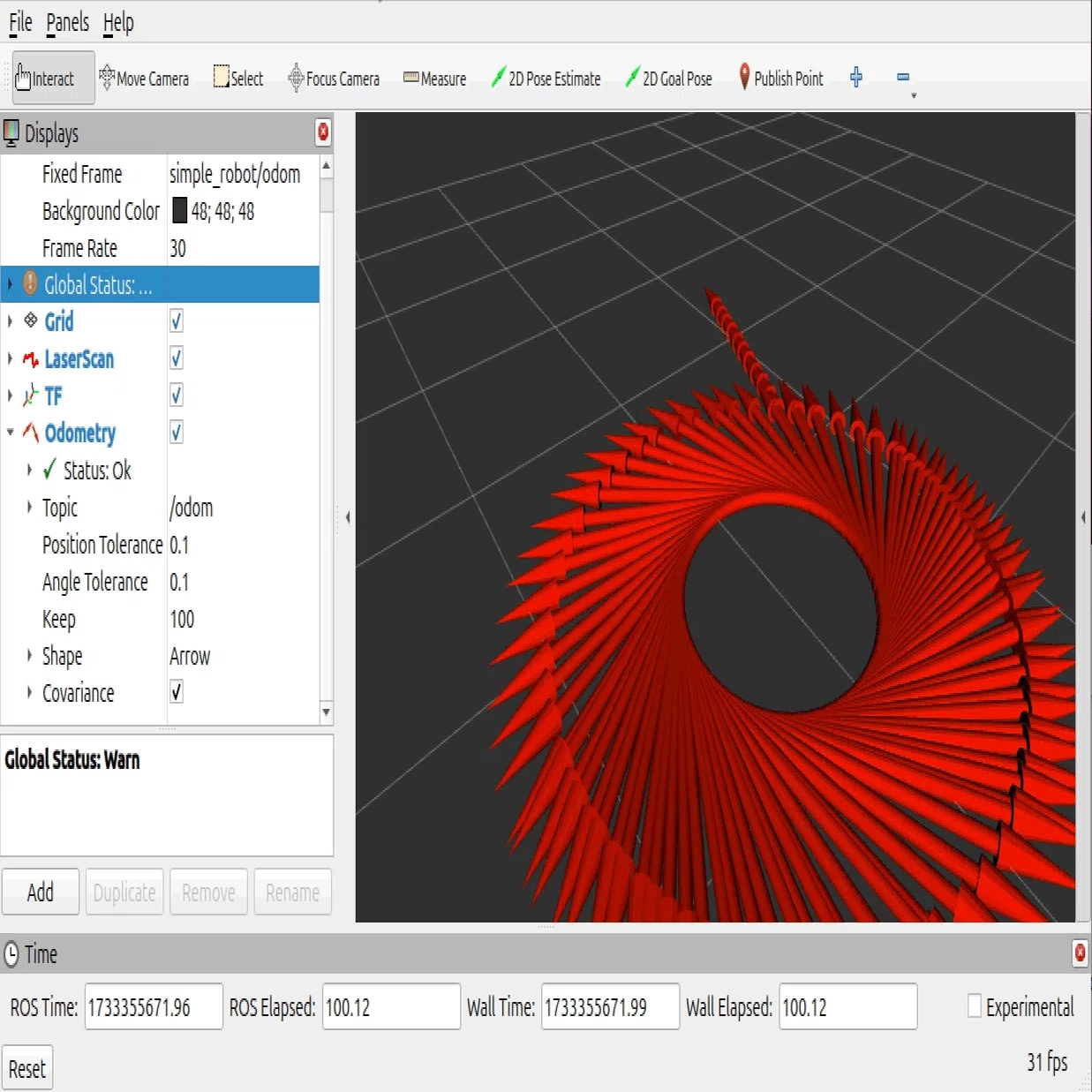Expand the Topic property row
The height and width of the screenshot is (1092, 1092).
(x=29, y=507)
